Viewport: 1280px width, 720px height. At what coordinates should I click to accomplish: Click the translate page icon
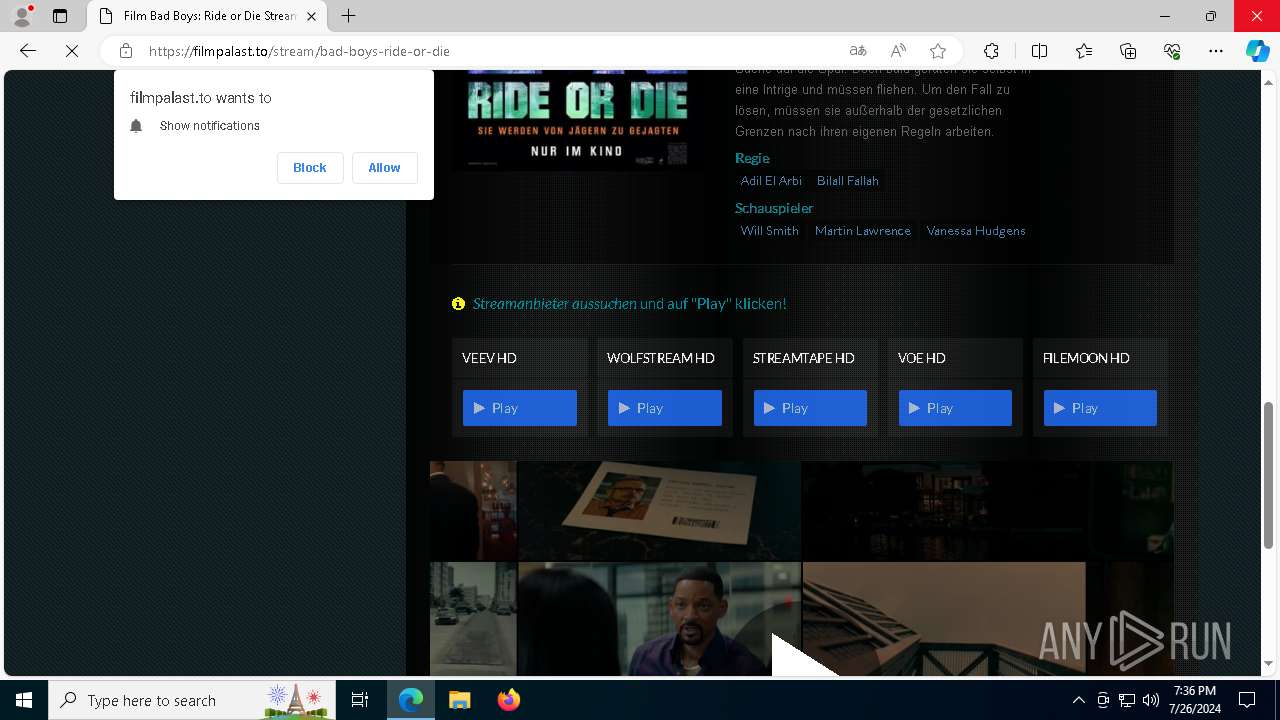coord(858,51)
